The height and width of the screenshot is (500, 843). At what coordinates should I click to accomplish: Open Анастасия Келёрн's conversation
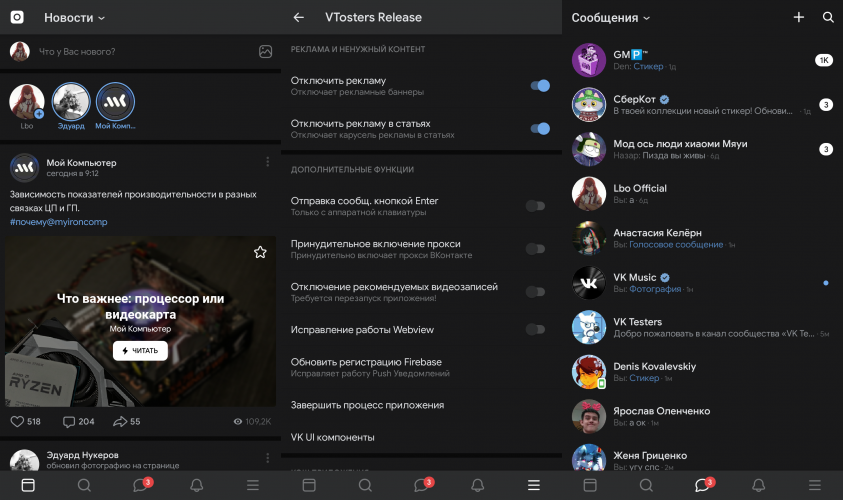702,238
